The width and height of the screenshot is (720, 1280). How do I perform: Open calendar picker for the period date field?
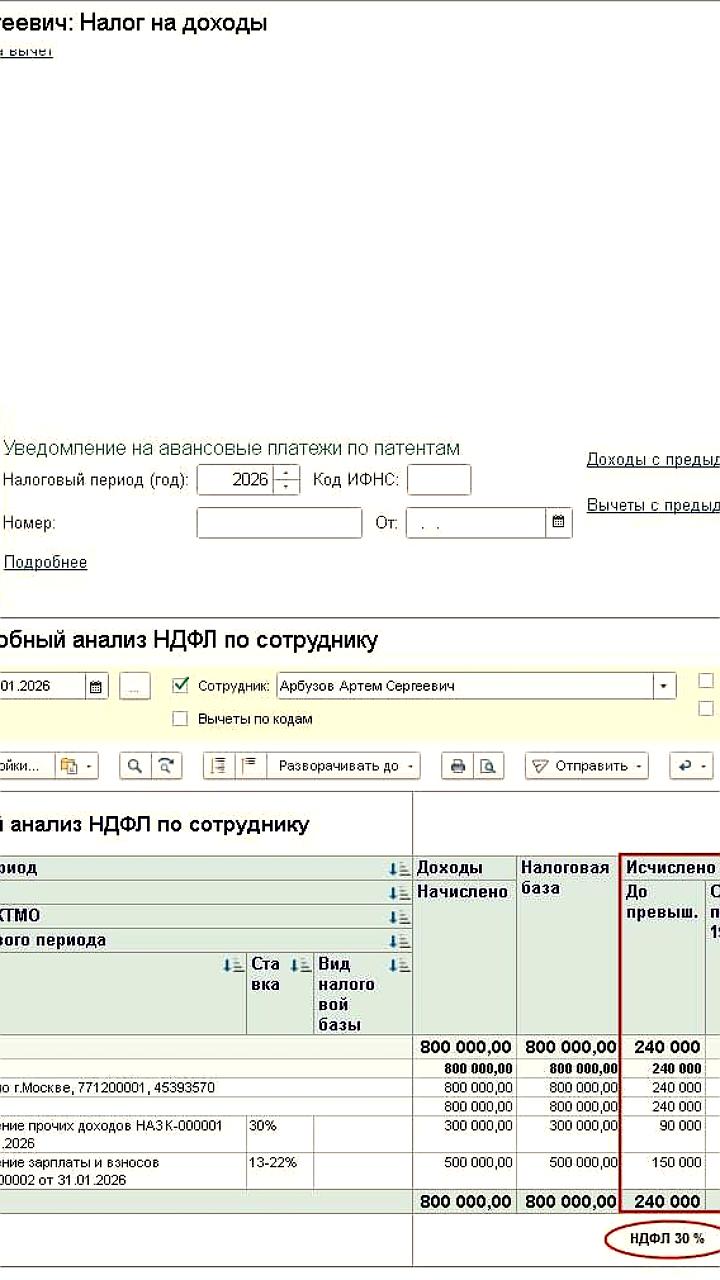tap(96, 687)
